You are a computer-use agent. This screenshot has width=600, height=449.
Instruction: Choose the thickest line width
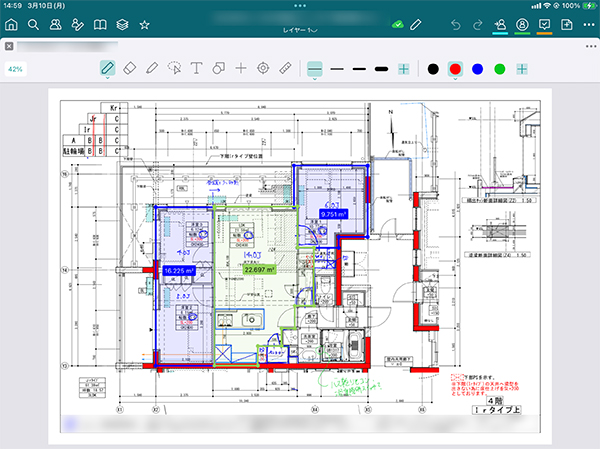tap(381, 69)
